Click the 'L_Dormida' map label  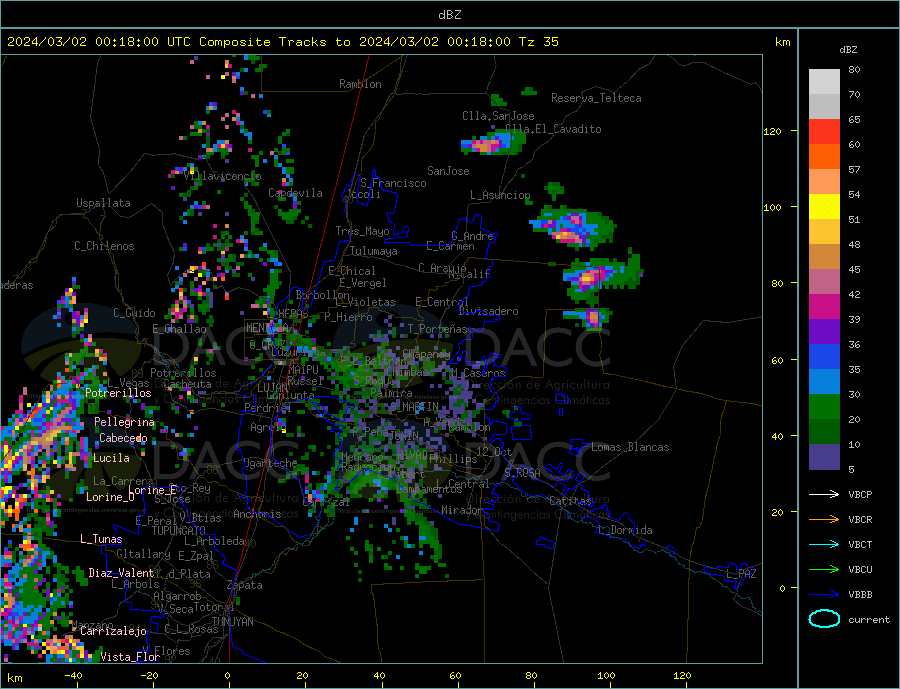tap(626, 530)
